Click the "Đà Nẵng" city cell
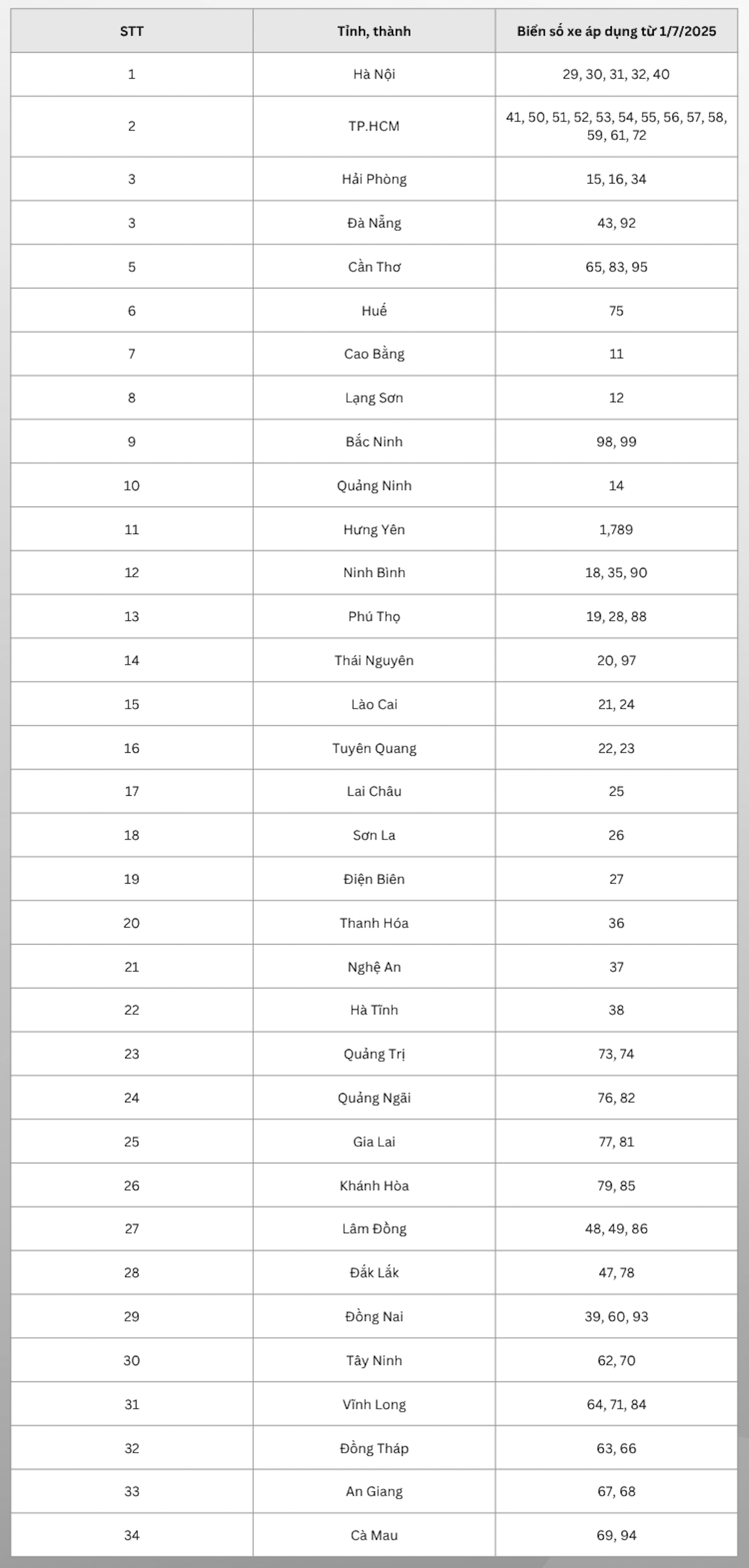 click(374, 223)
